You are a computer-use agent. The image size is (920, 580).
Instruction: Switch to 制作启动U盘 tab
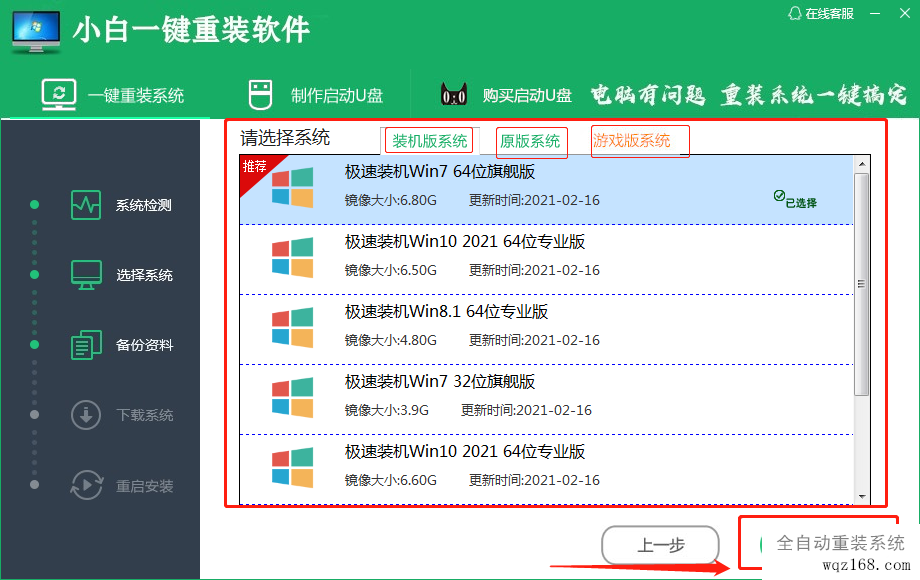point(316,95)
